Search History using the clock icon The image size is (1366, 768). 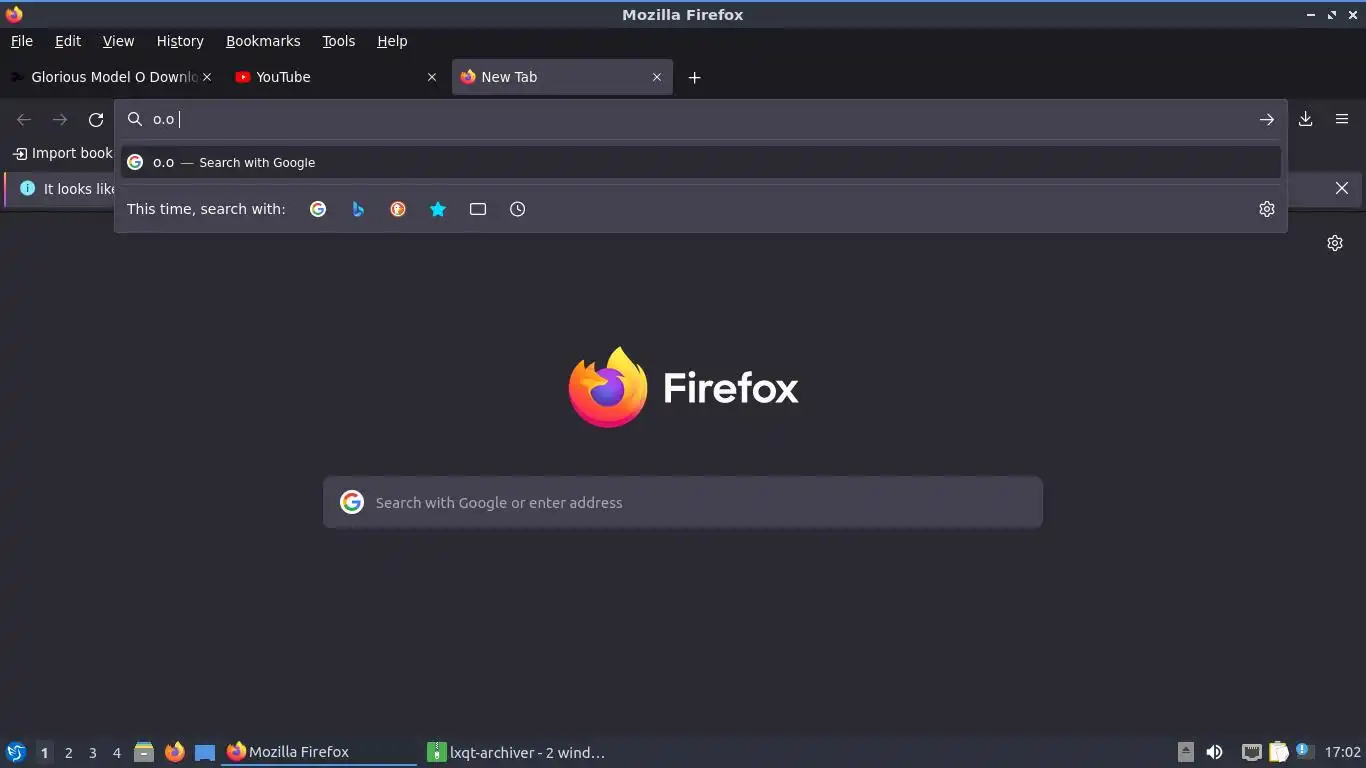click(x=517, y=209)
